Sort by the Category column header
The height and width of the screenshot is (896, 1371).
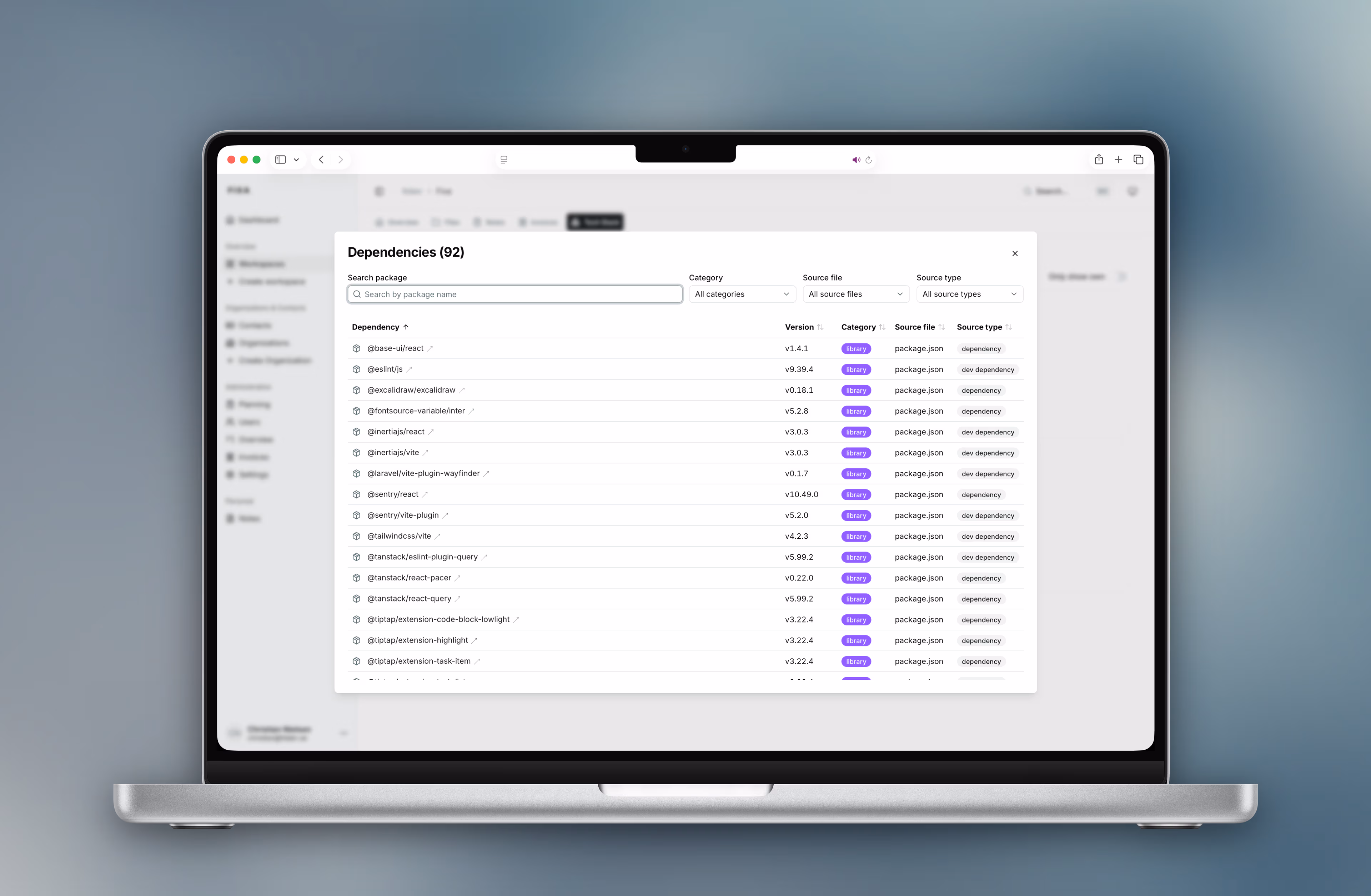tap(863, 327)
